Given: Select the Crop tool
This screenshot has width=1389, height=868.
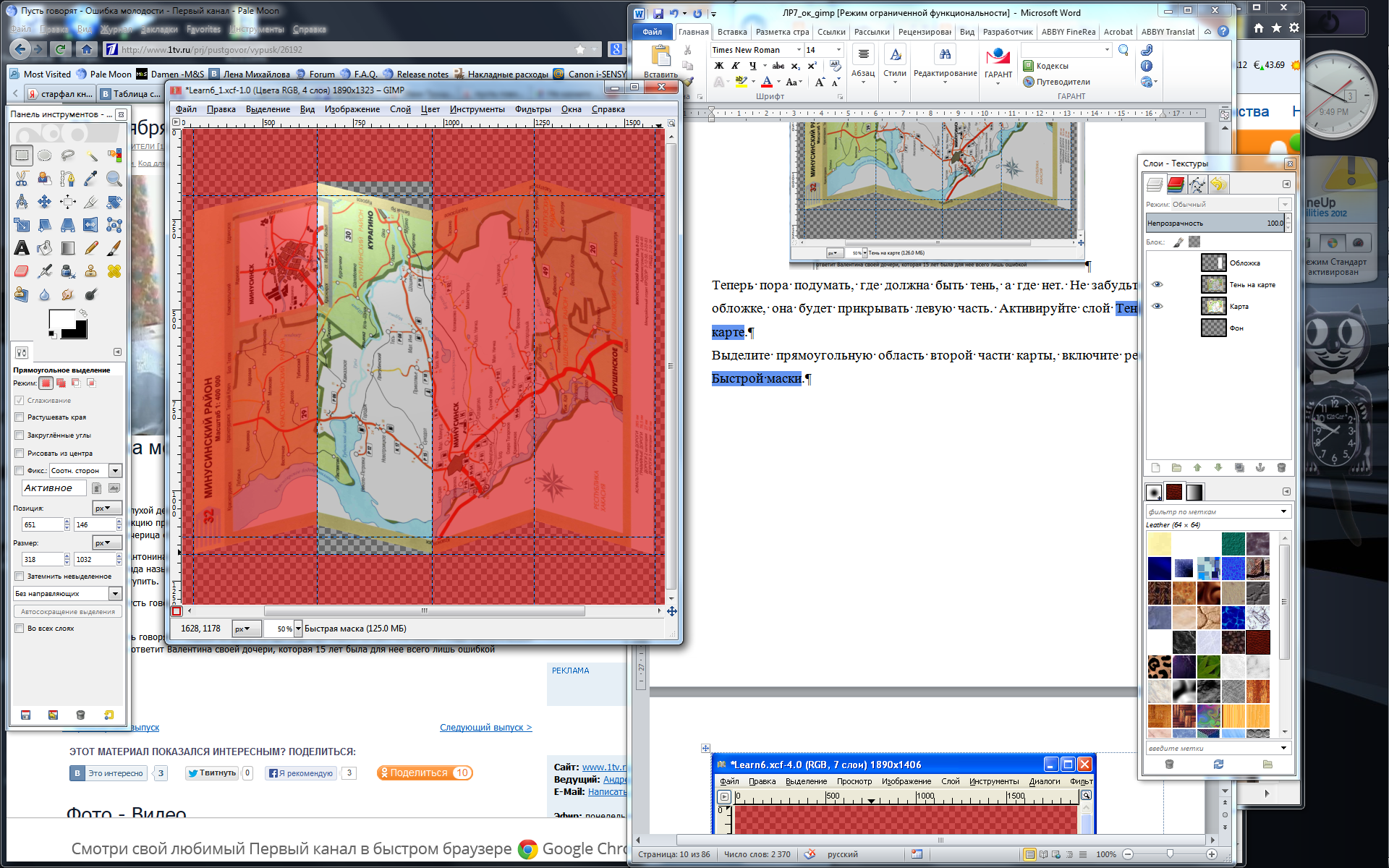Looking at the screenshot, I should 91,202.
